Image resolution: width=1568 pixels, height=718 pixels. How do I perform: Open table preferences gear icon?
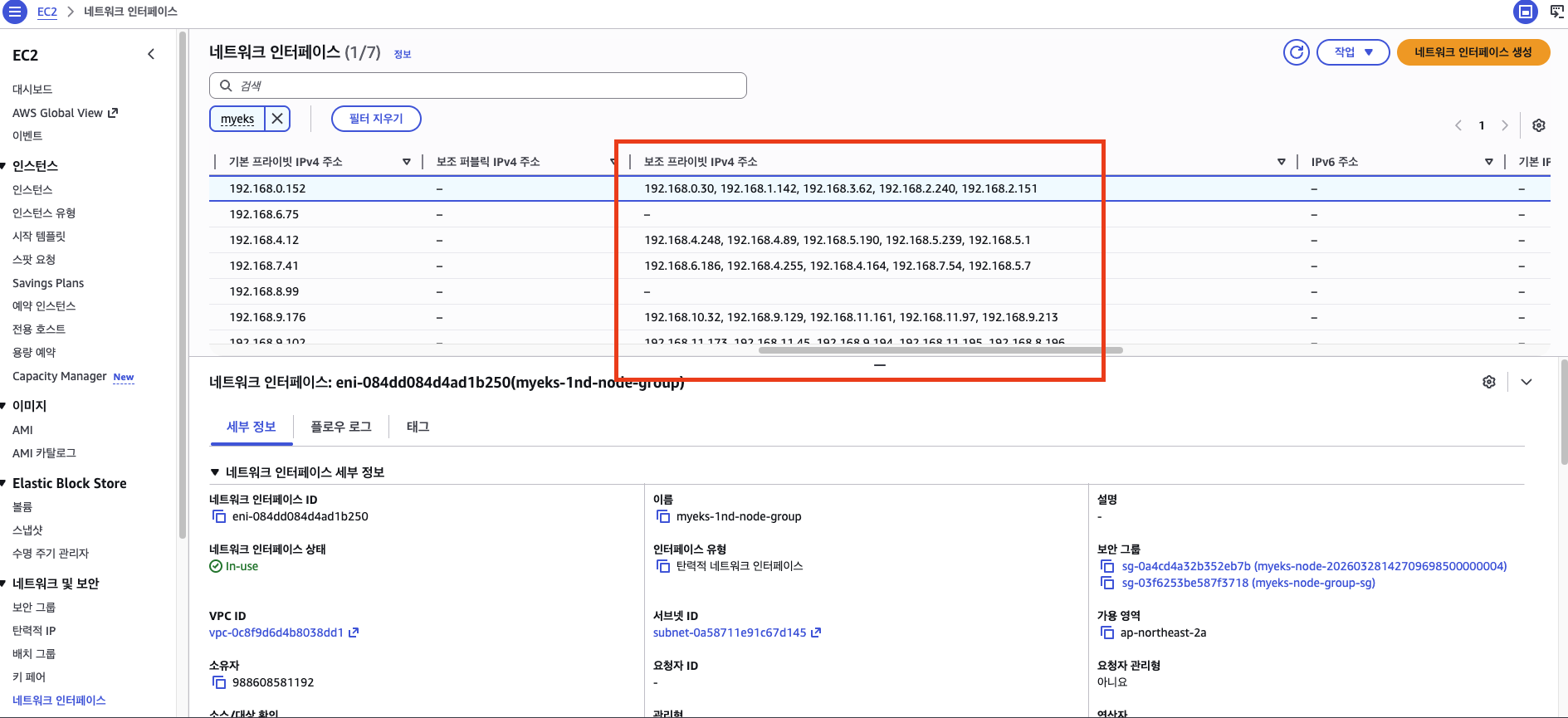tap(1538, 125)
